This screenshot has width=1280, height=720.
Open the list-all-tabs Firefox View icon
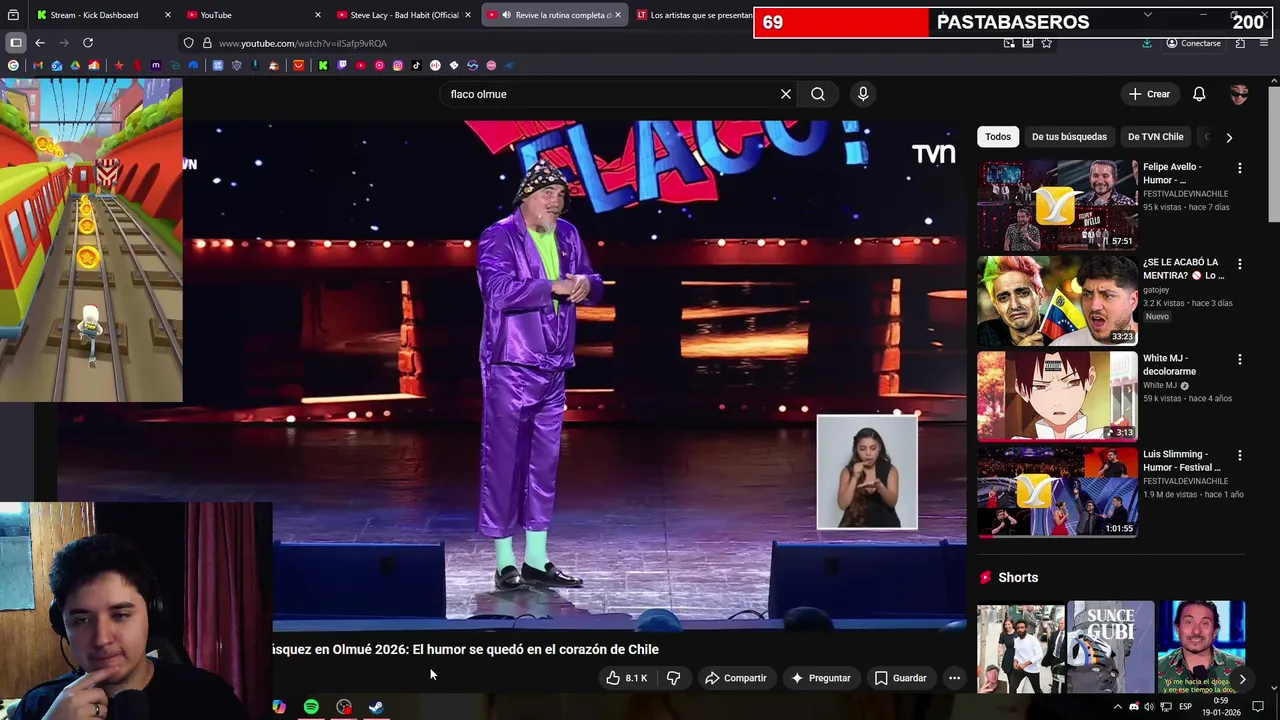tap(13, 15)
